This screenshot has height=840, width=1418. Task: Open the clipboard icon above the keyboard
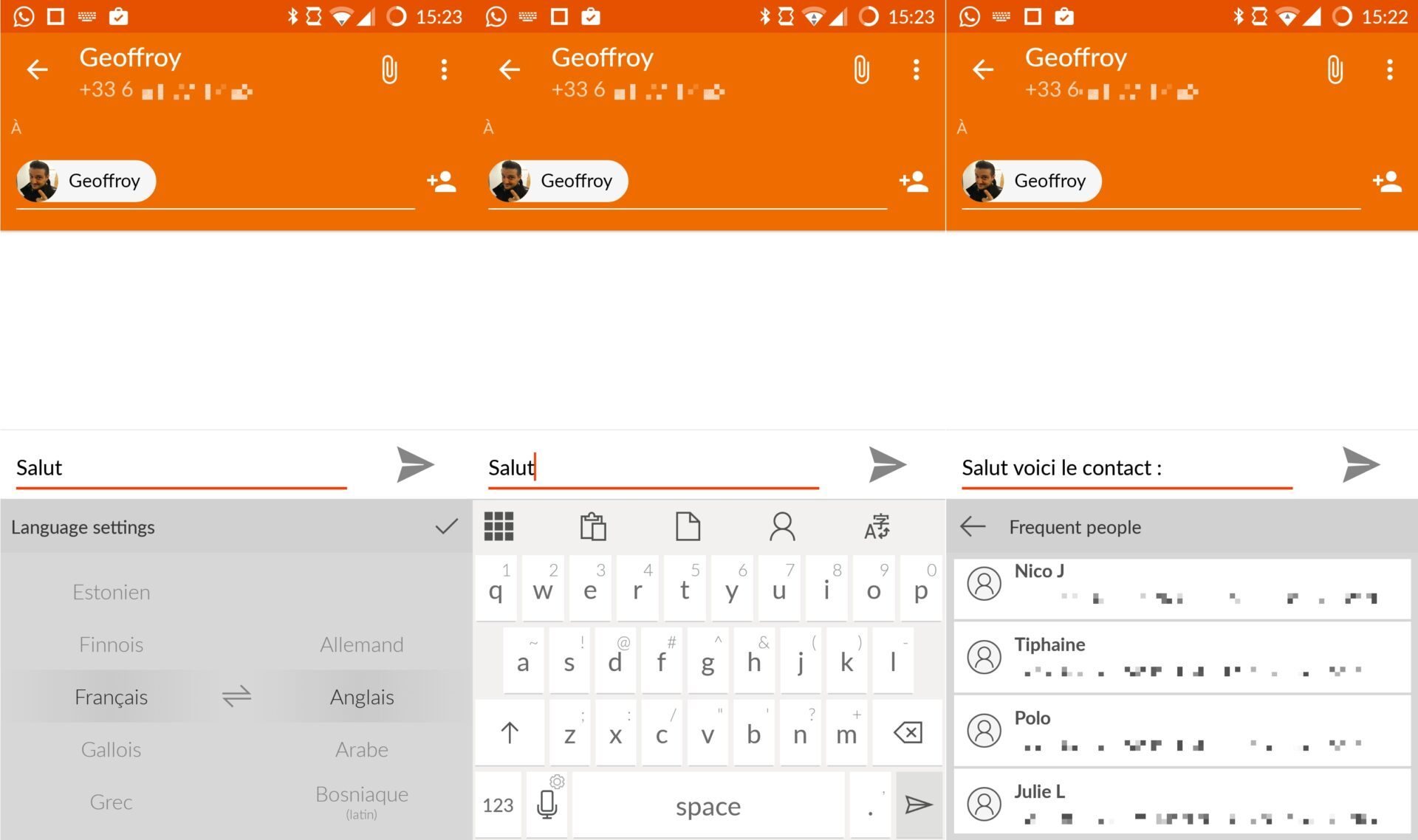[x=593, y=527]
